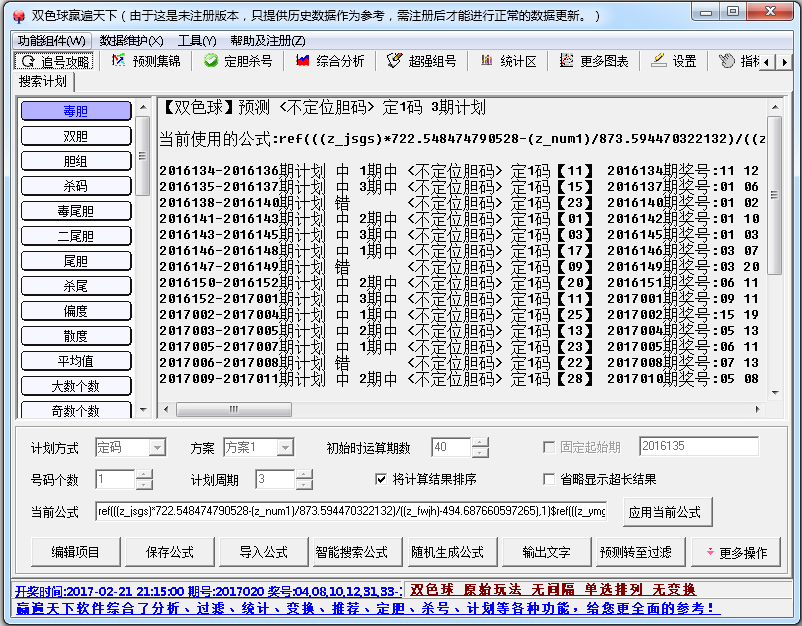Screen dimensions: 802x626
Task: Open the 更多操作 dropdown button
Action: point(736,552)
